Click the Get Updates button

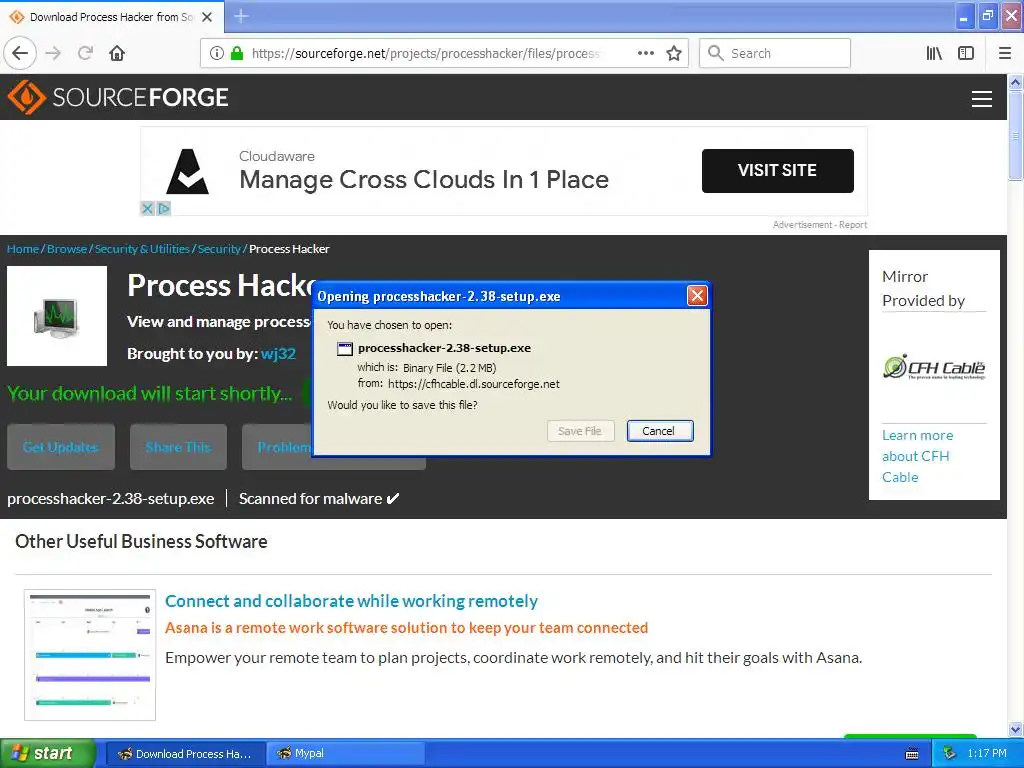coord(61,447)
